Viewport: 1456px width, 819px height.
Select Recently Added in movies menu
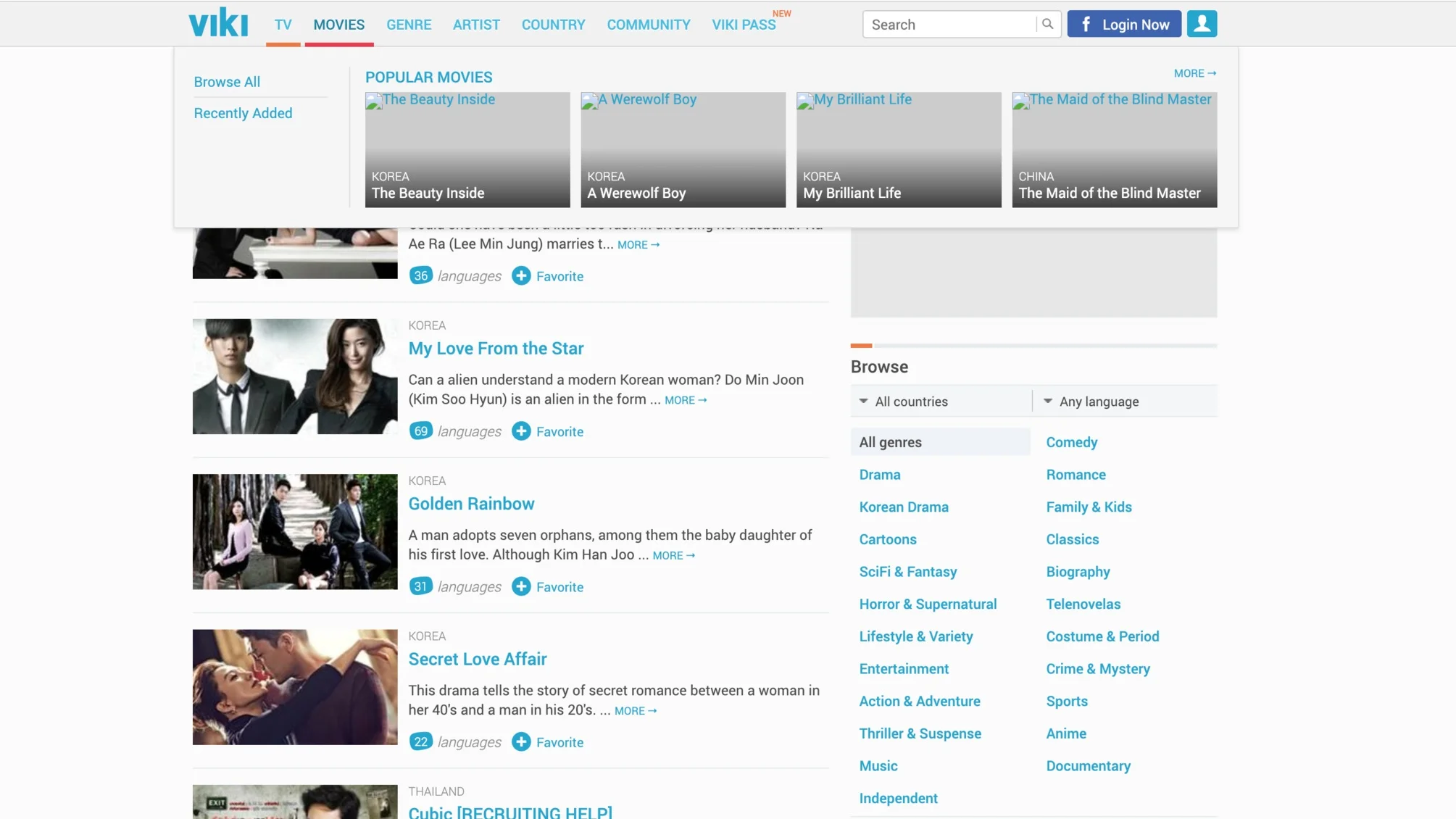243,113
